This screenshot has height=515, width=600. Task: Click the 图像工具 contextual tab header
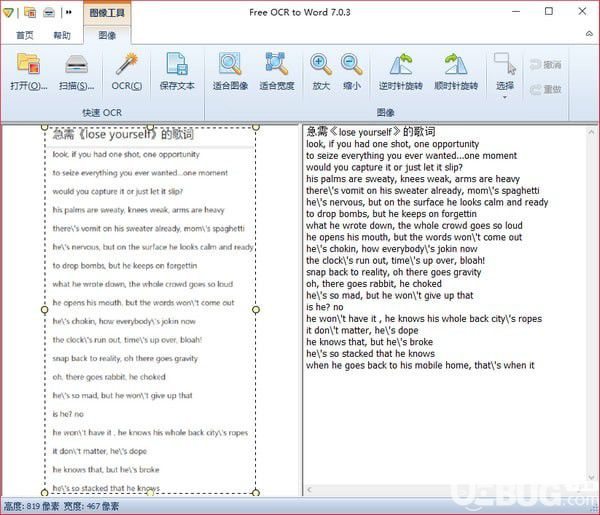(x=107, y=13)
